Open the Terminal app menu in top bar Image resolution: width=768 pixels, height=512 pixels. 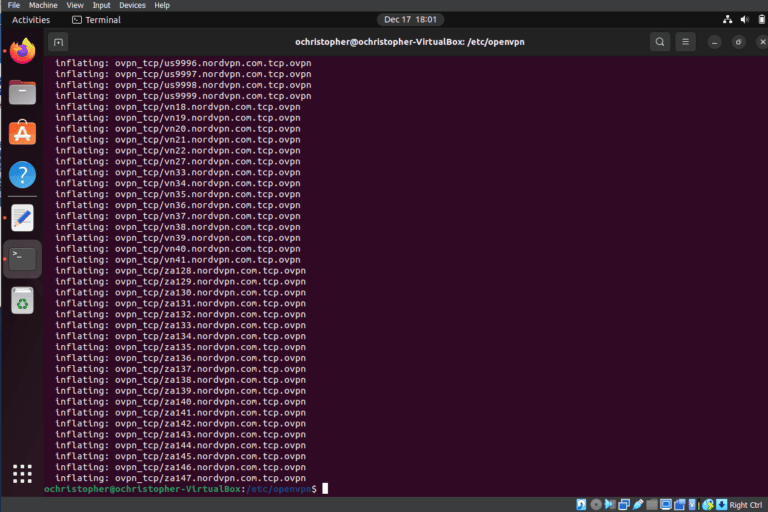pos(96,20)
